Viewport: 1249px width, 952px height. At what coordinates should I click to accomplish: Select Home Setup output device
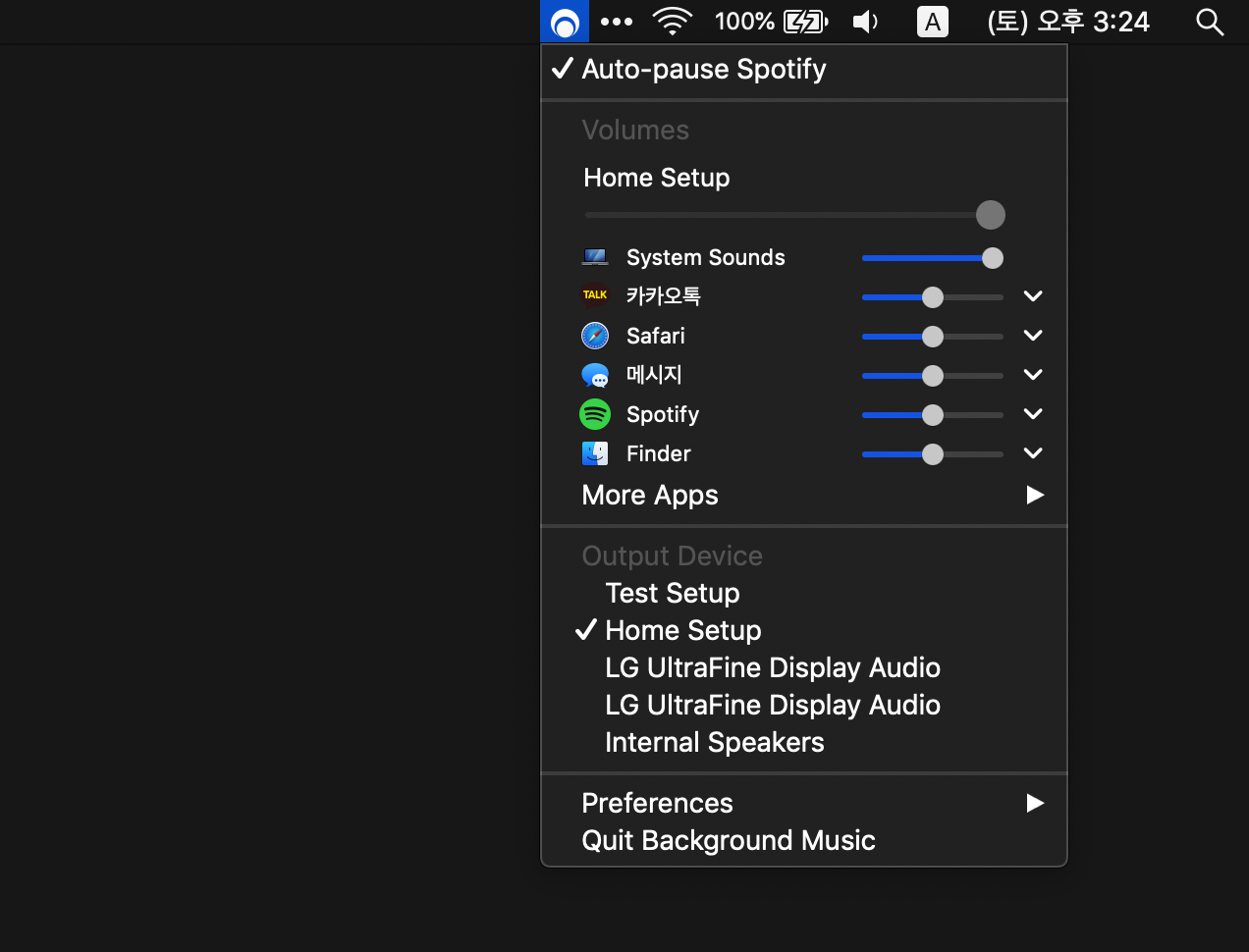804,630
